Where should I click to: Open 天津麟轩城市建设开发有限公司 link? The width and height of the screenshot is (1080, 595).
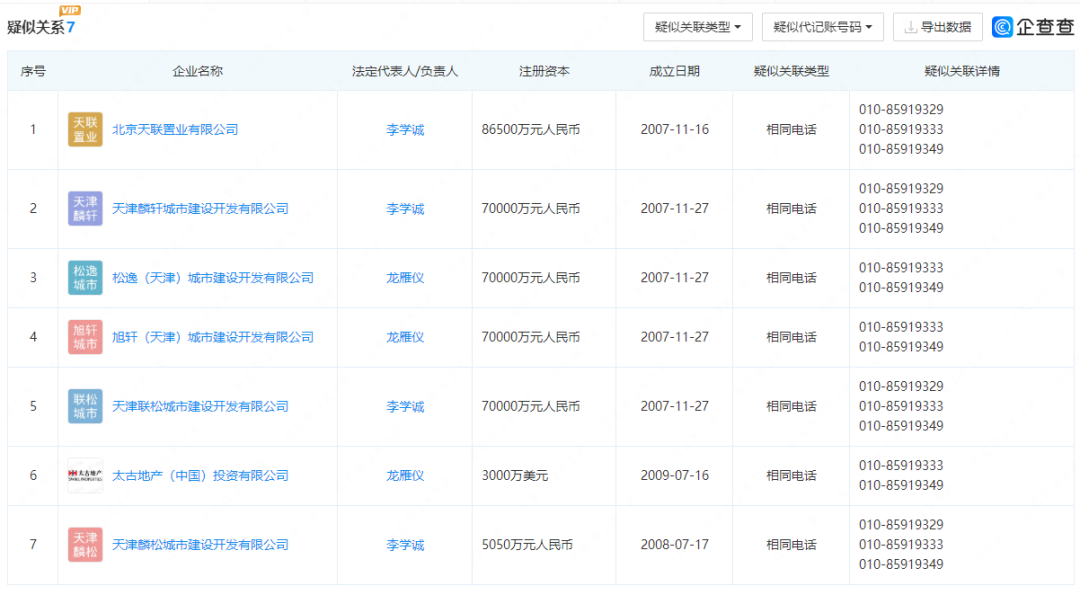click(x=200, y=209)
